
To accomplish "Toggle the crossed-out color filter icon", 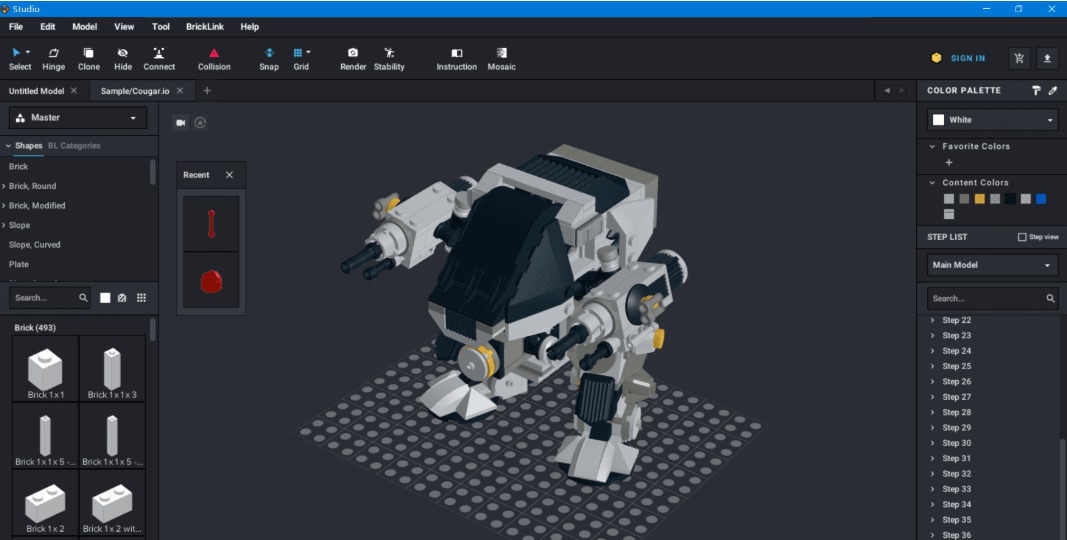I will point(122,298).
